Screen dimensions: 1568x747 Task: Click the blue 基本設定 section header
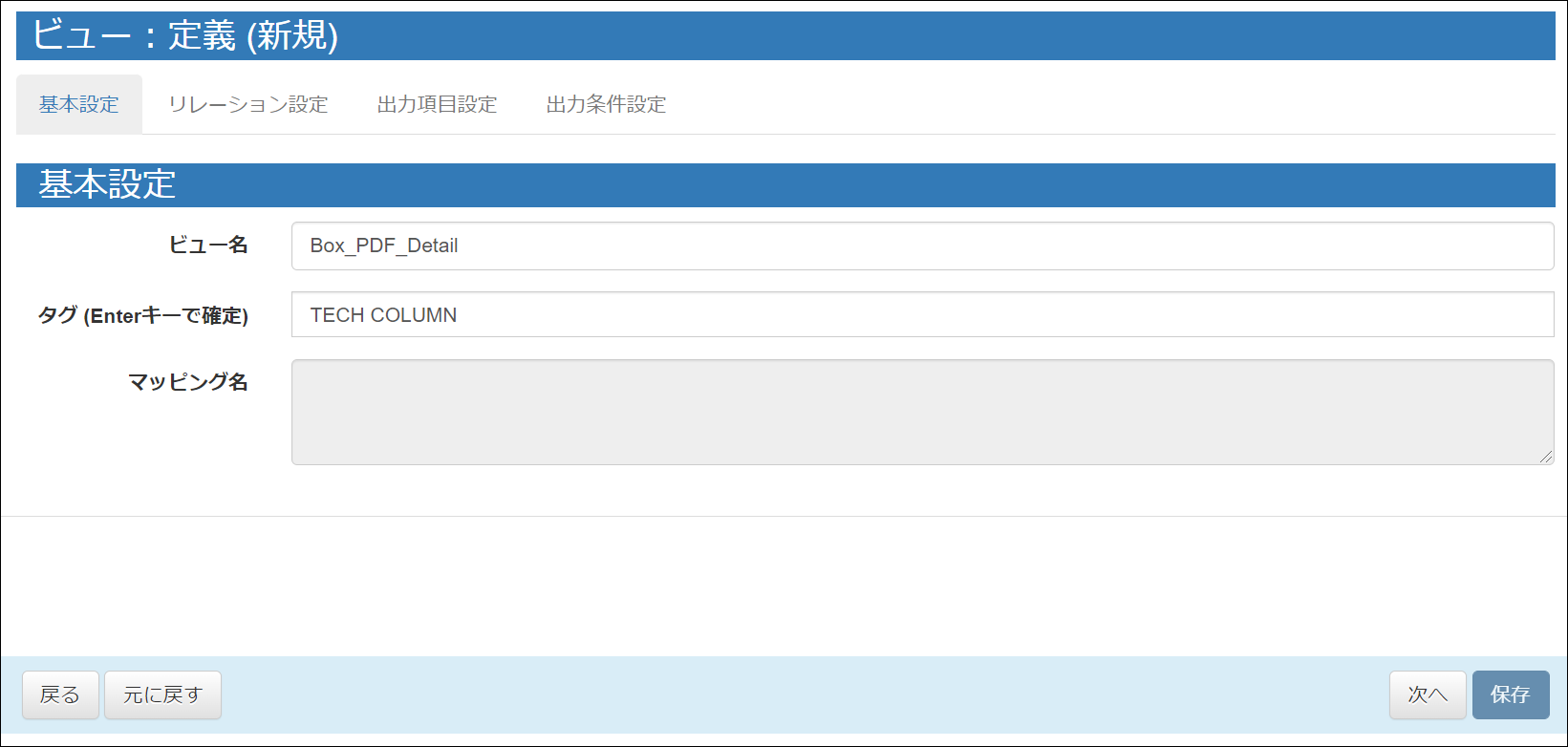[x=107, y=184]
